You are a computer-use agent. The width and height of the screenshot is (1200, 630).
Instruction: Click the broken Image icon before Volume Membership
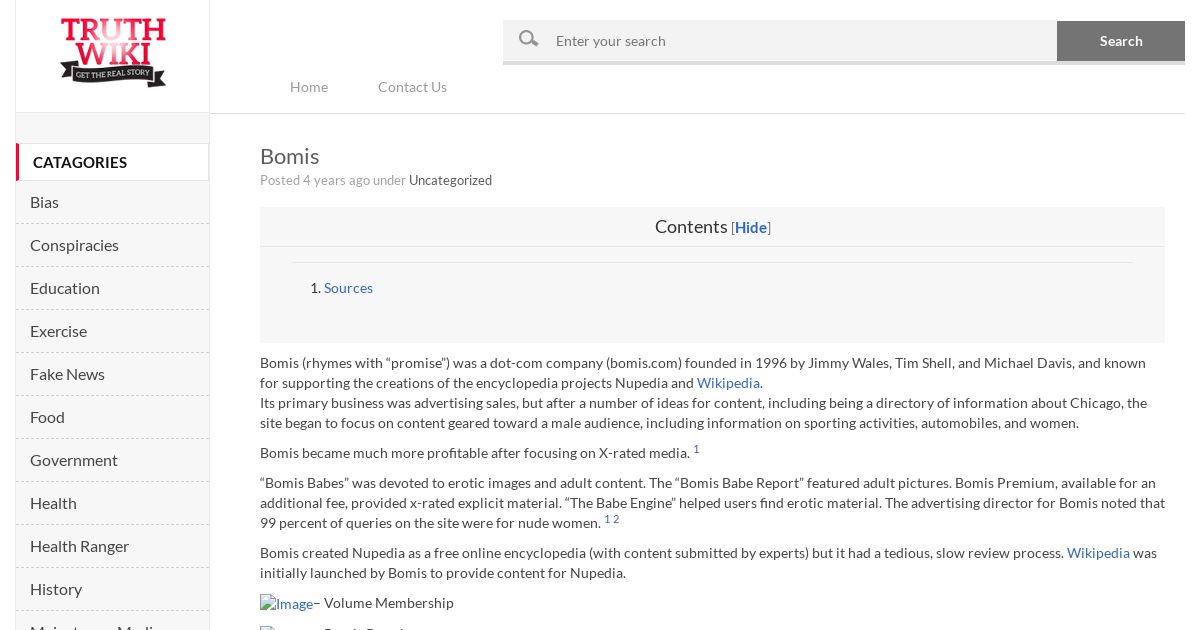[286, 603]
